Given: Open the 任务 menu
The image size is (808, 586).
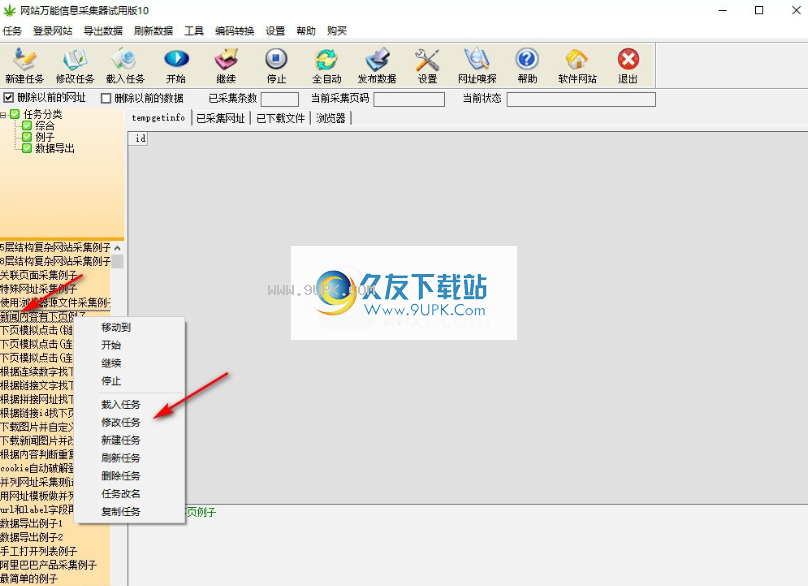Looking at the screenshot, I should click(x=12, y=31).
